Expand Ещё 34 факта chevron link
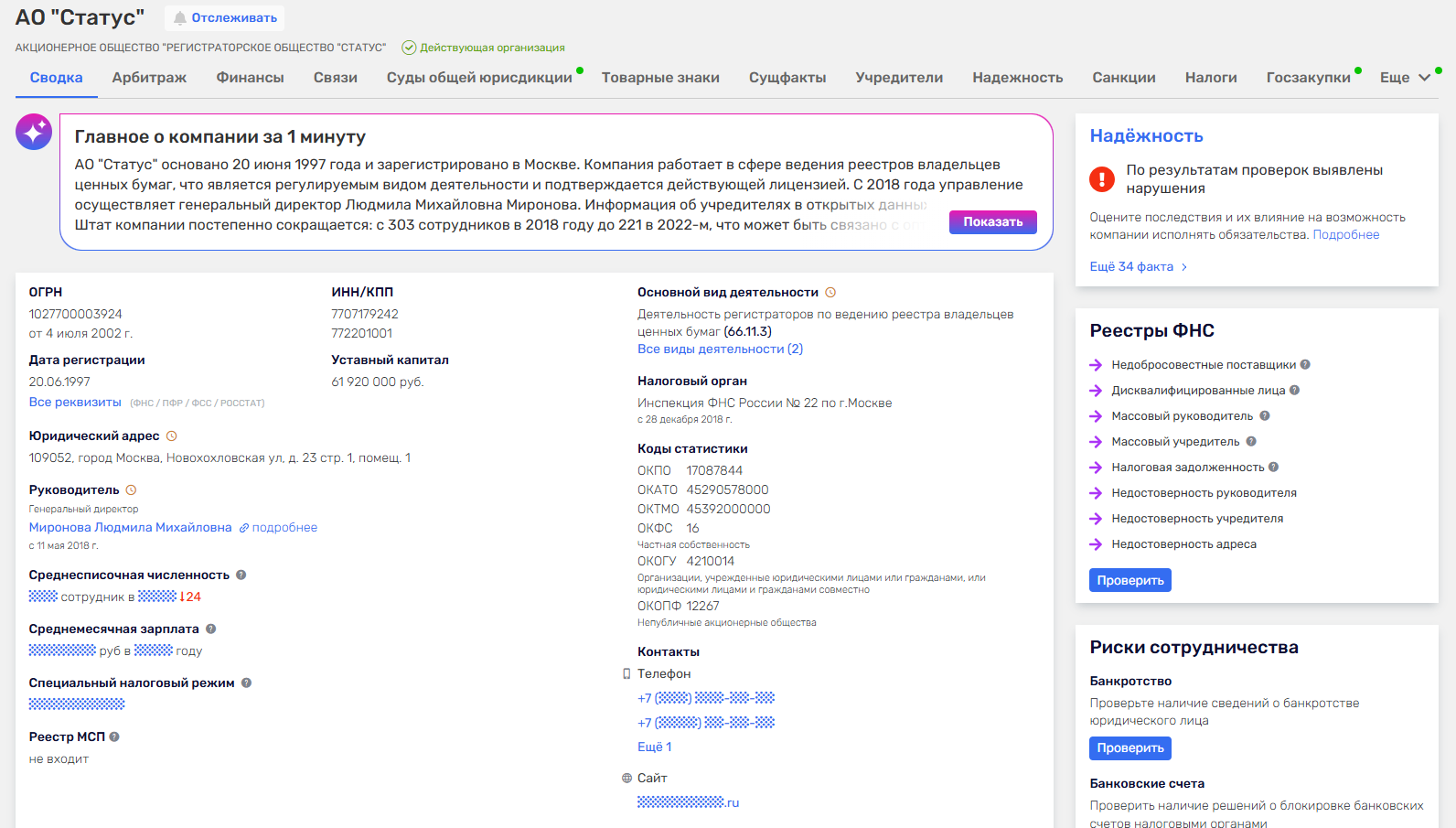The image size is (1456, 828). (1139, 267)
